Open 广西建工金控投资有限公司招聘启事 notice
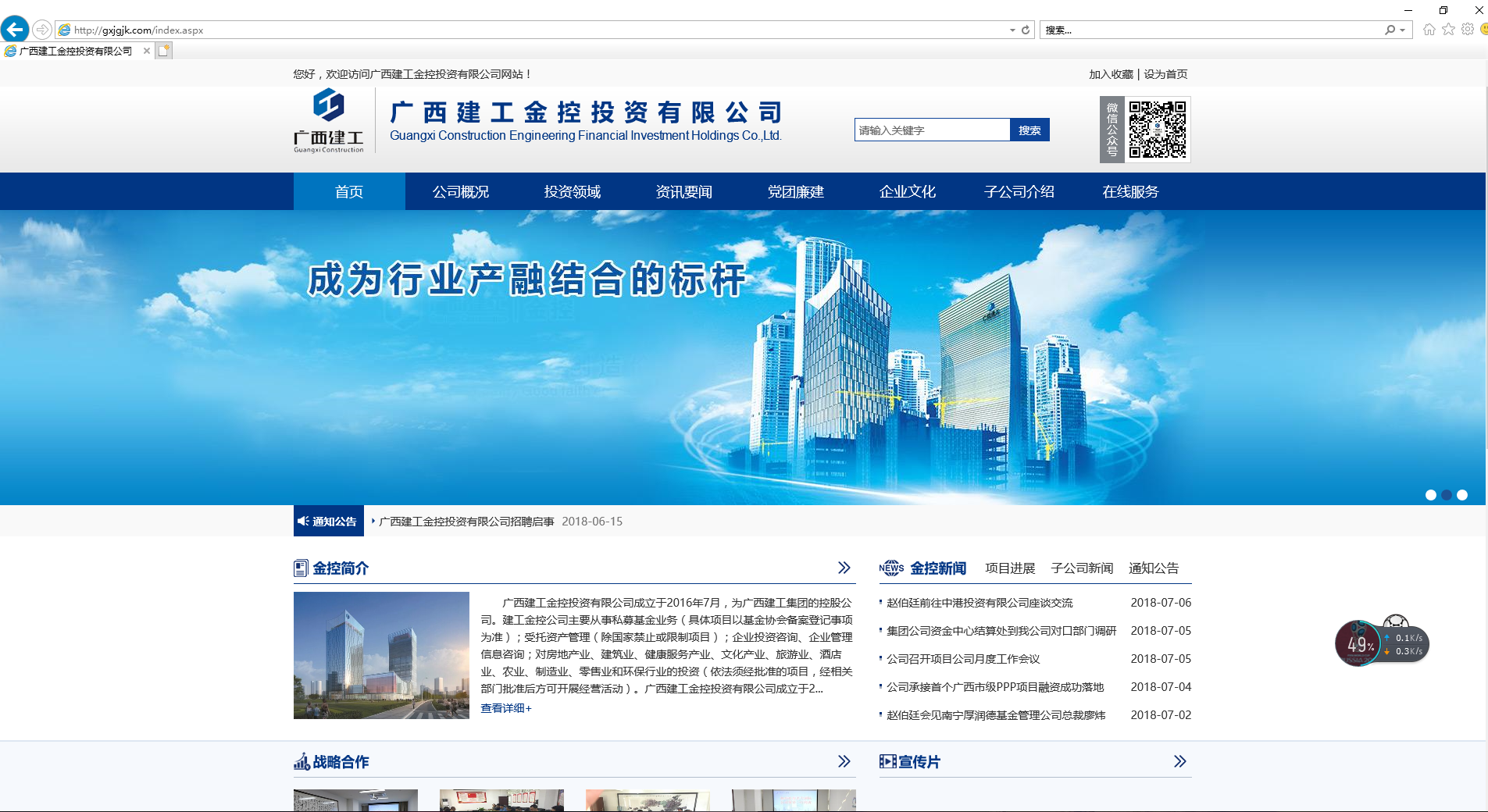This screenshot has width=1488, height=812. 466,522
